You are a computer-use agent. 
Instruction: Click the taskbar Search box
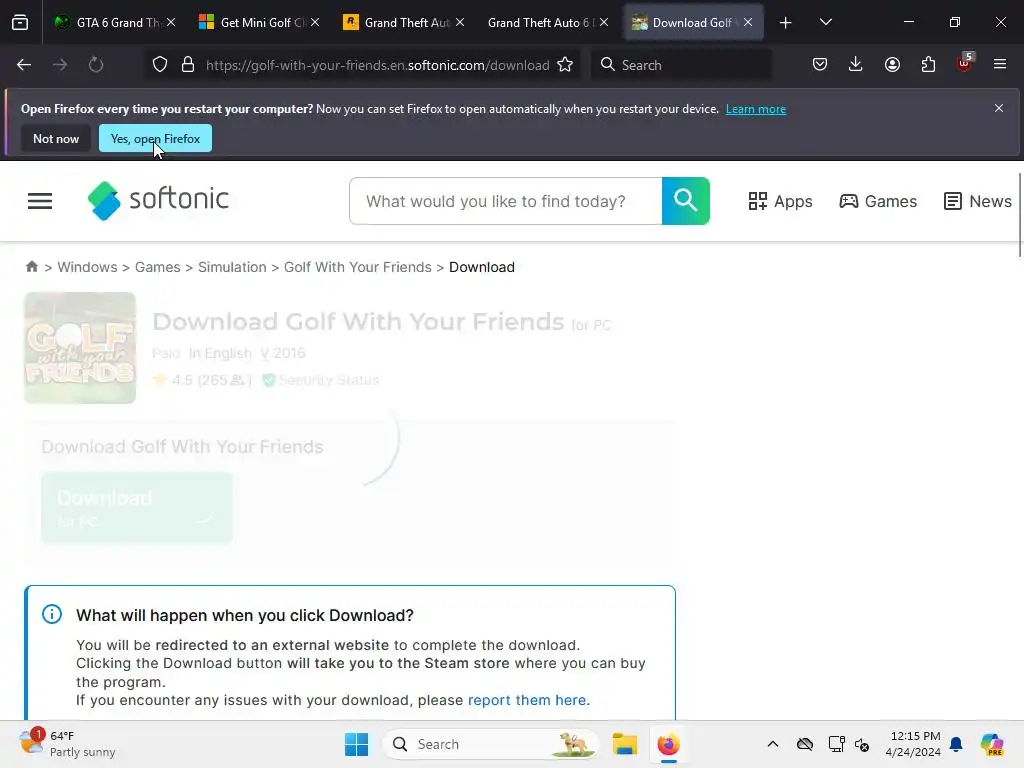tap(490, 744)
